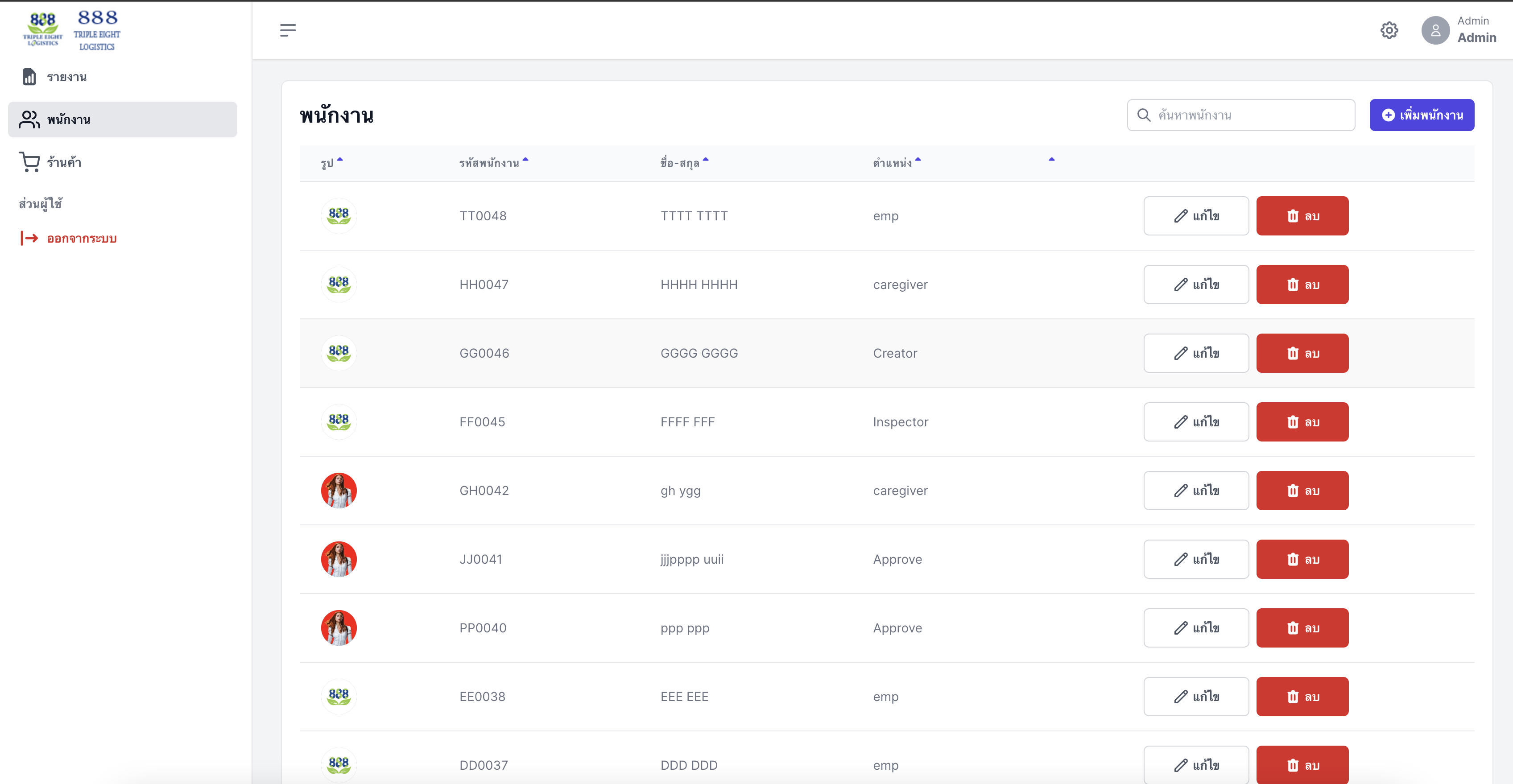Open settings gear menu
Viewport: 1513px width, 784px height.
(1390, 30)
